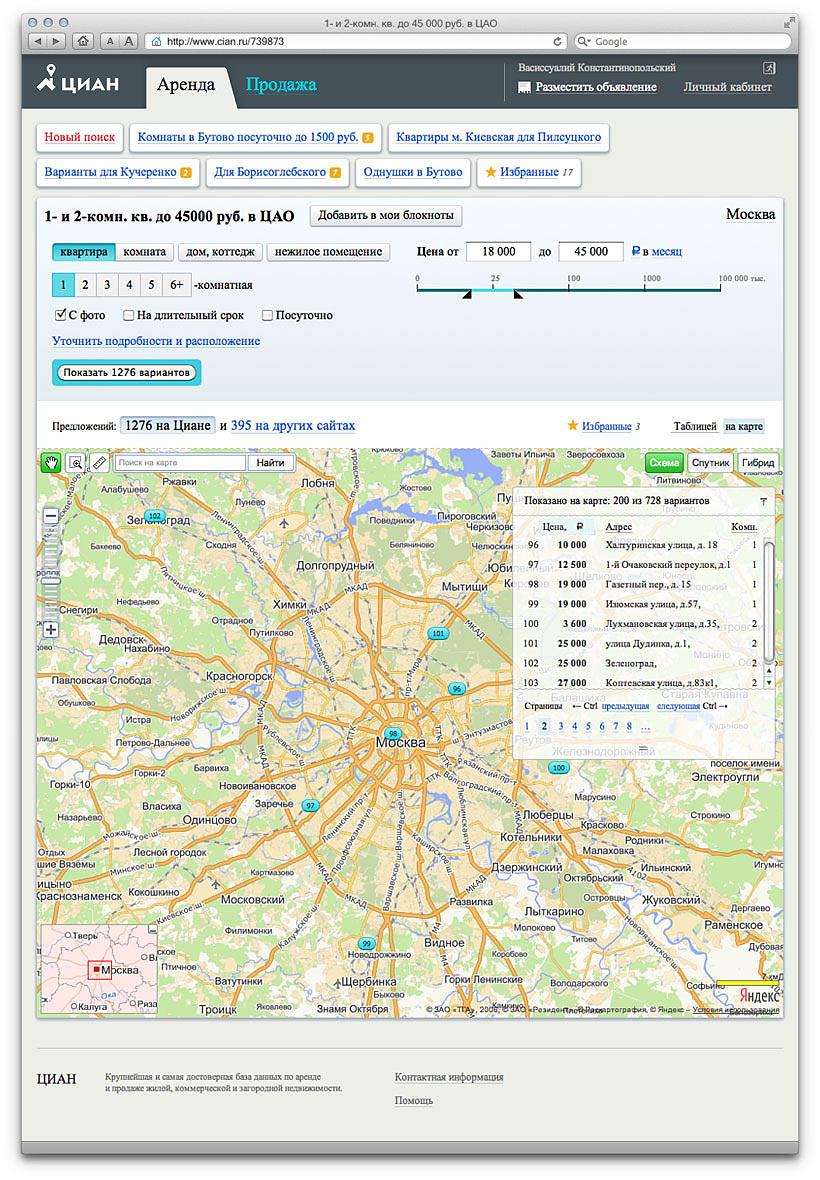Activate the map zoom-to-area magnifier tool
820x1180 pixels.
(75, 463)
